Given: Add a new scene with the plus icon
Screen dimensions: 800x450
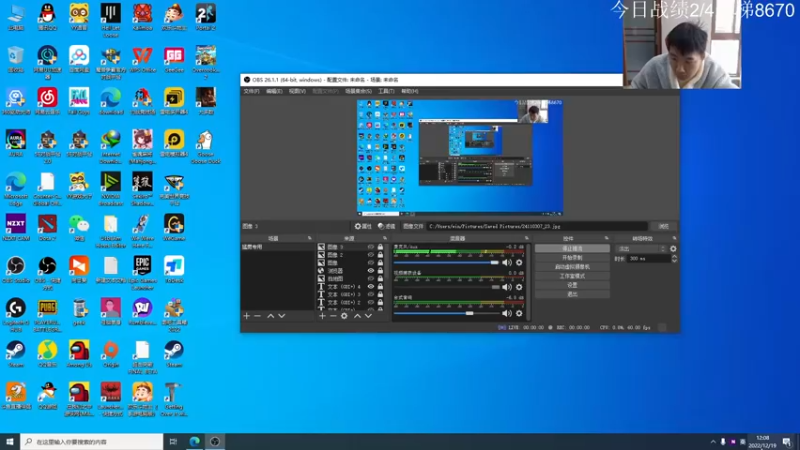Looking at the screenshot, I should (x=246, y=316).
